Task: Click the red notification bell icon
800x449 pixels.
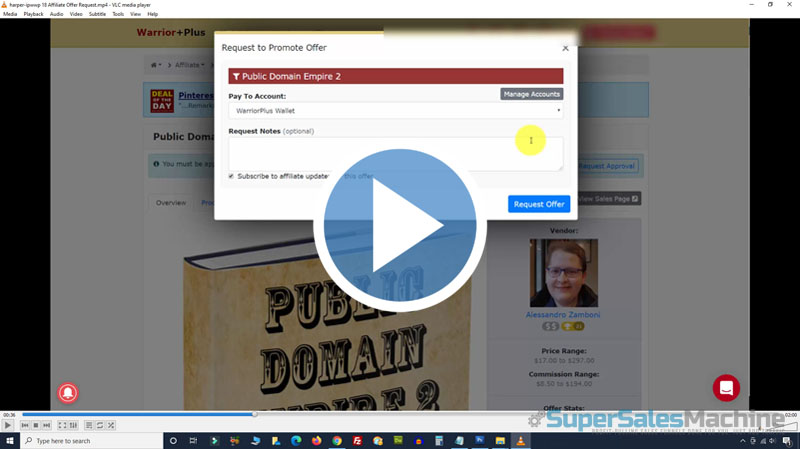Action: click(69, 391)
